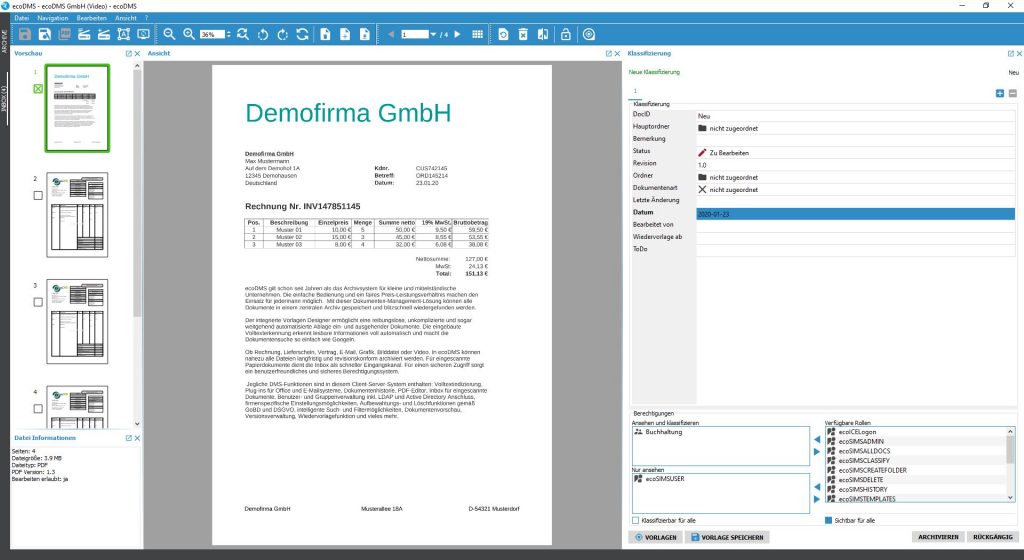Enable the 'Klassifizierbar für alle' checkbox
Viewport: 1024px width, 560px height.
(636, 520)
